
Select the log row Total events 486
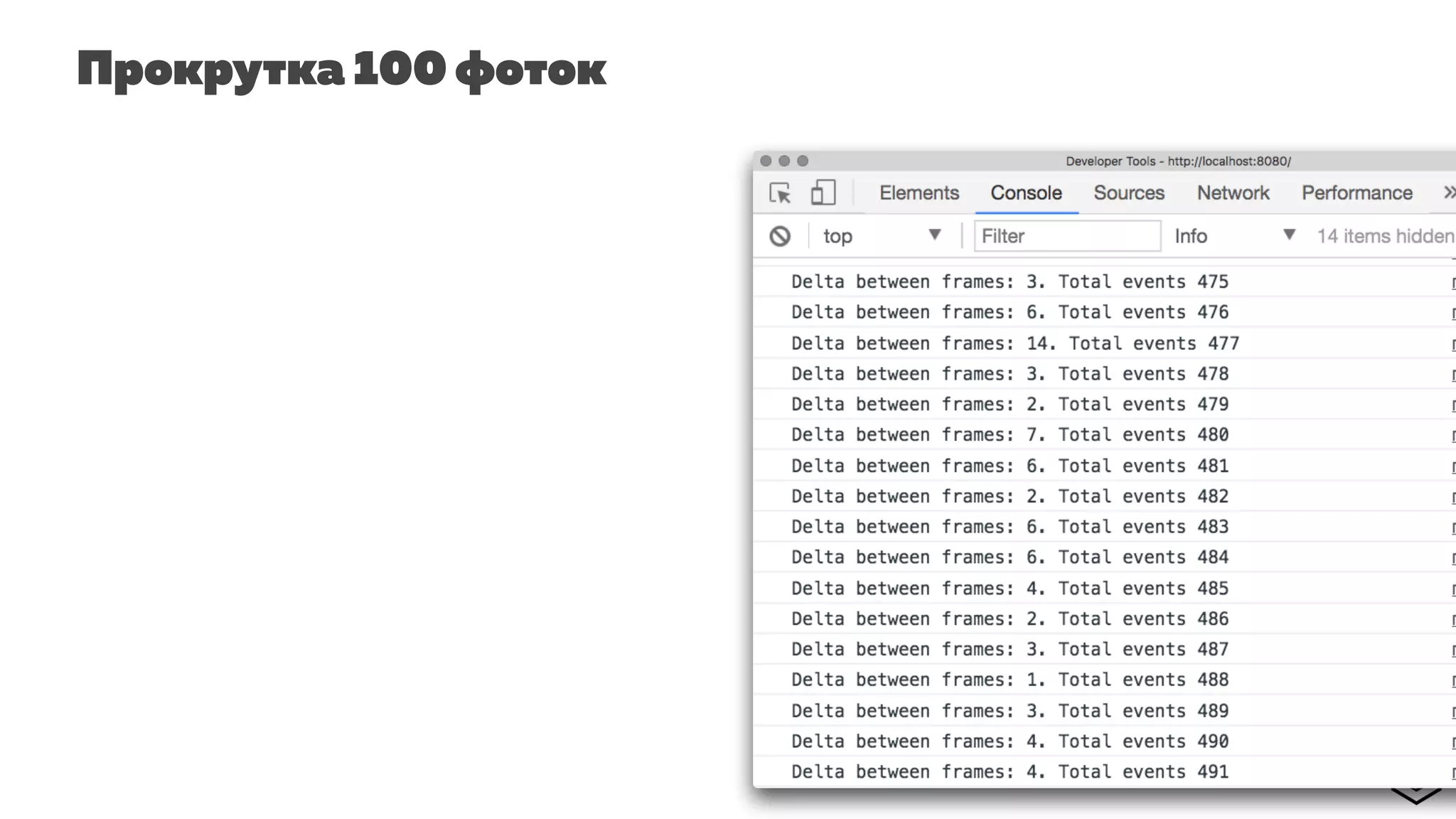[1104, 619]
